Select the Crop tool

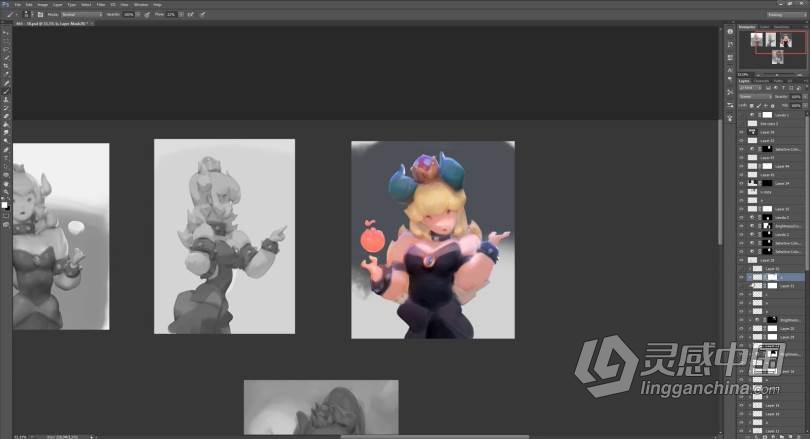(x=6, y=65)
